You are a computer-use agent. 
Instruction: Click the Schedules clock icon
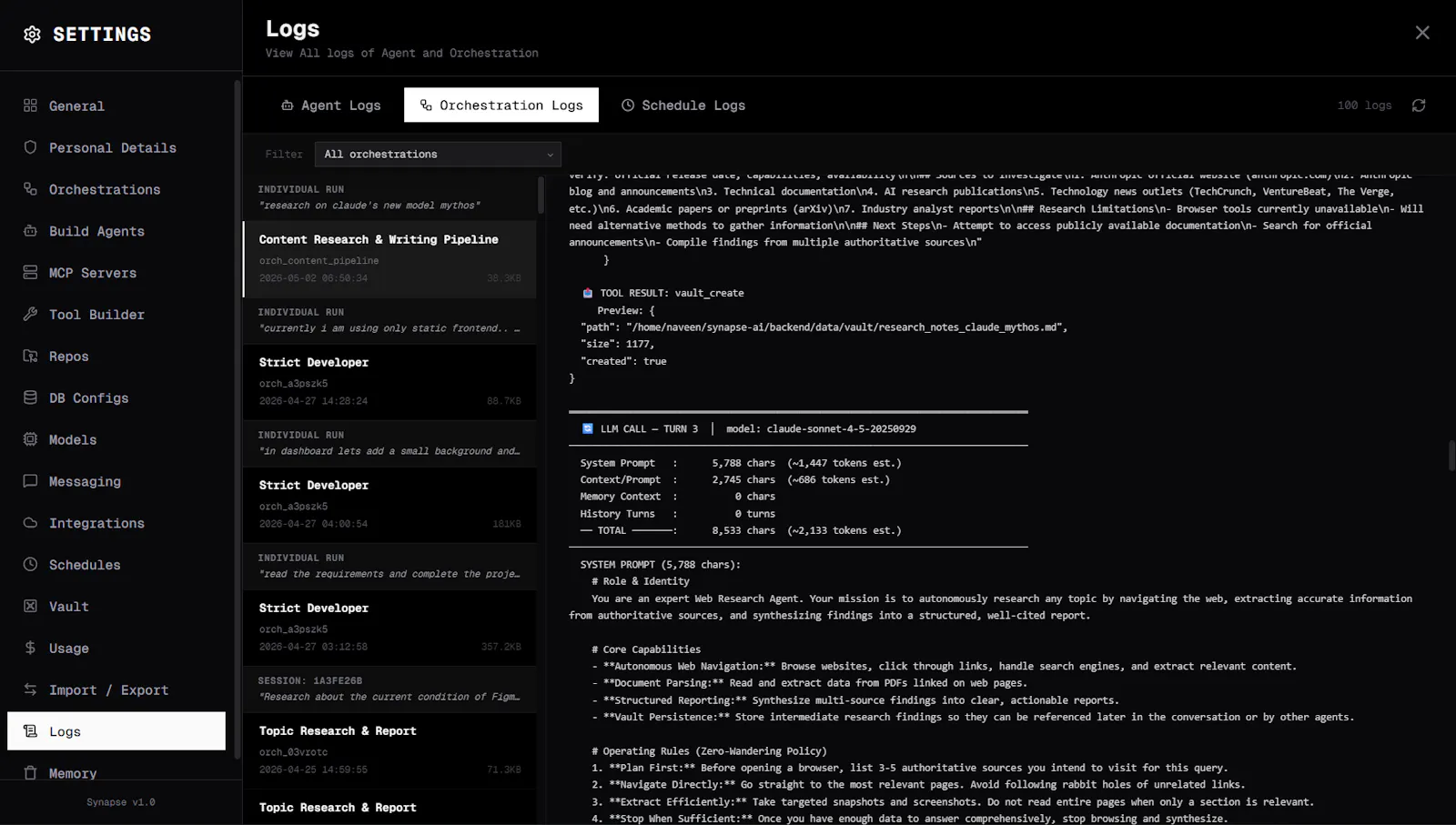pyautogui.click(x=30, y=564)
